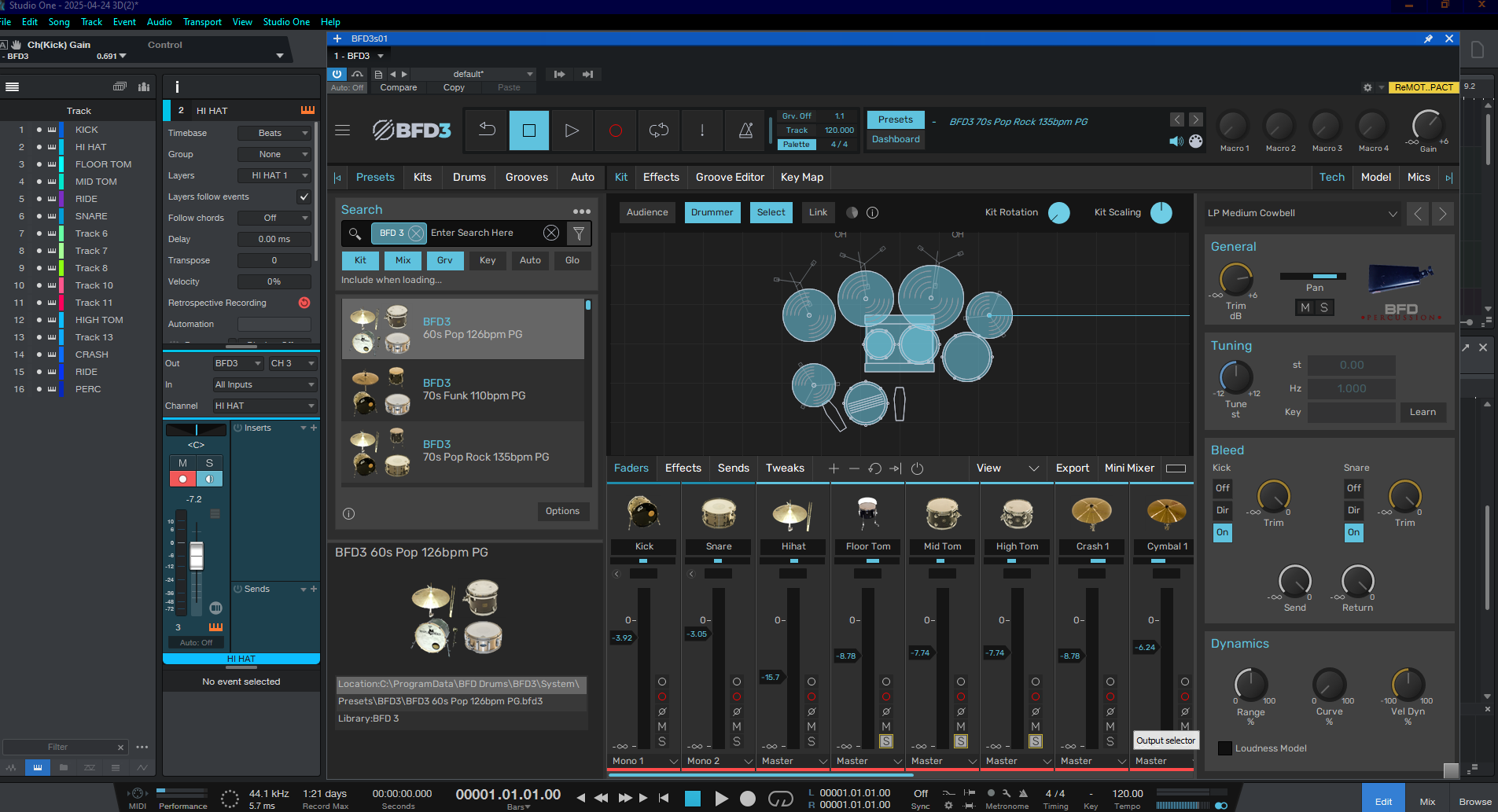Adjust the Kit Rotation knob
Viewport: 1498px width, 812px height.
1059,213
